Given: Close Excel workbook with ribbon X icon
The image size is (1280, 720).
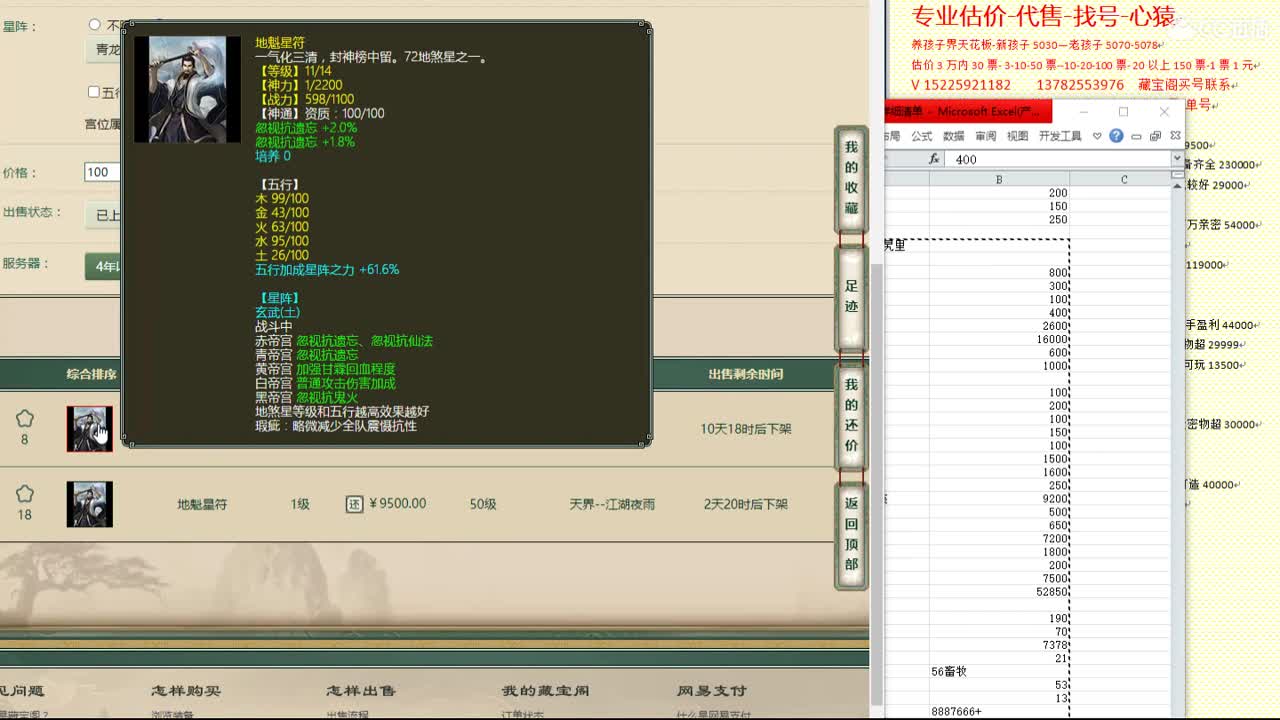Looking at the screenshot, I should [1175, 136].
